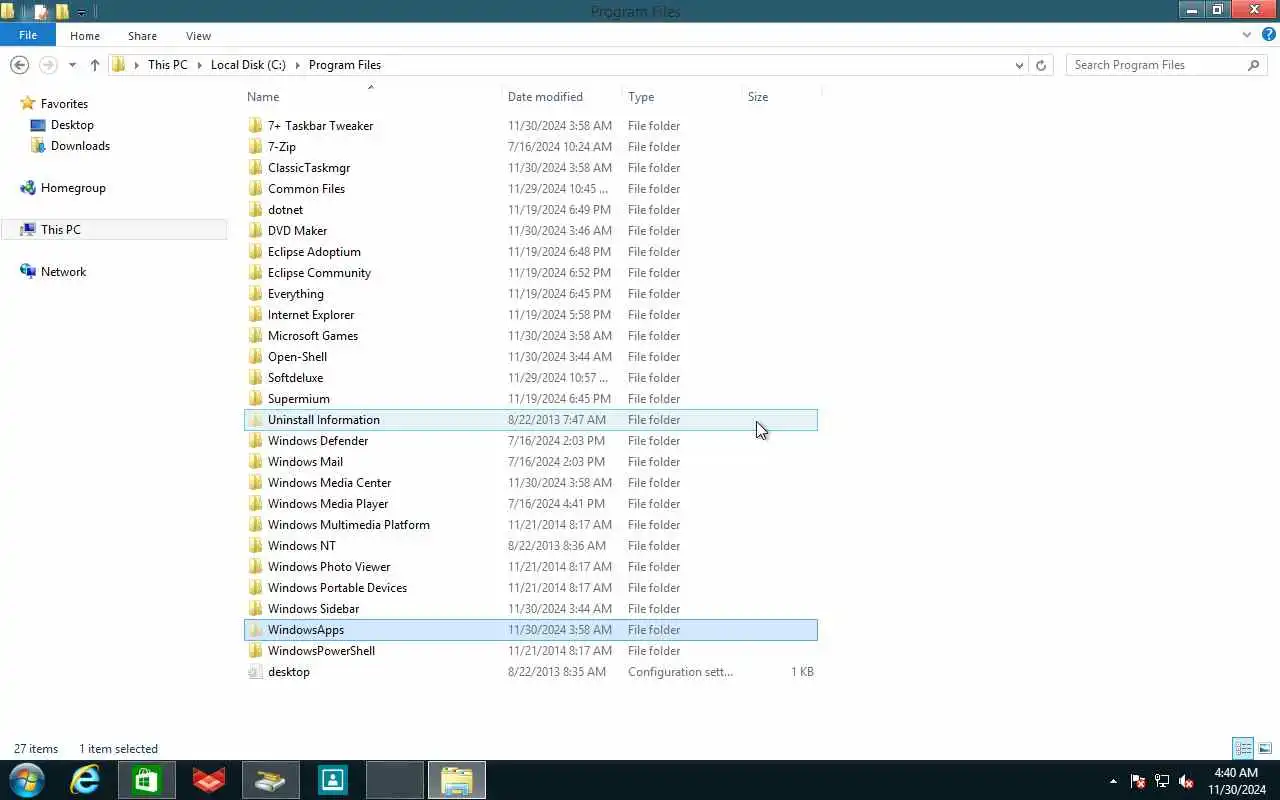
Task: Click the New folder quick access icon
Action: [62, 12]
